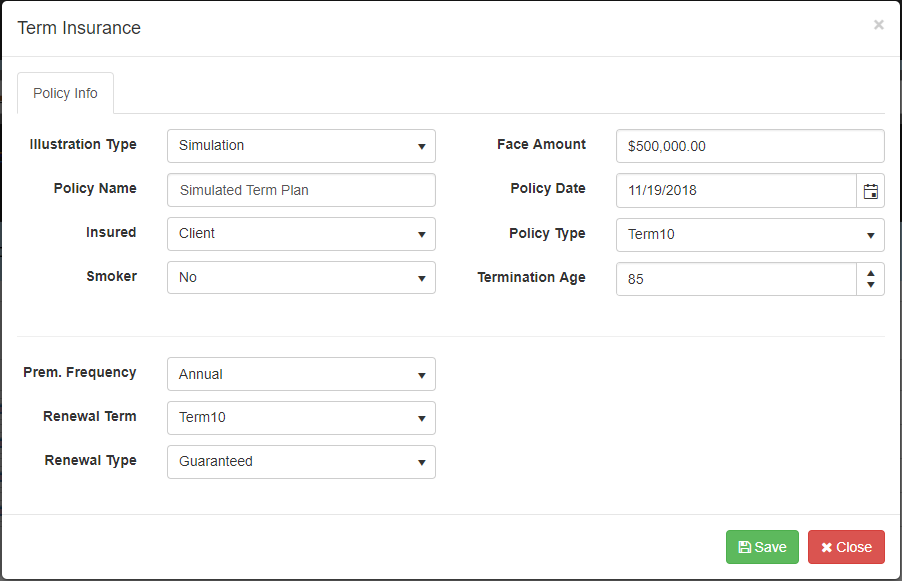Change the Smoker selection dropdown
Image resolution: width=902 pixels, height=581 pixels.
coord(301,278)
